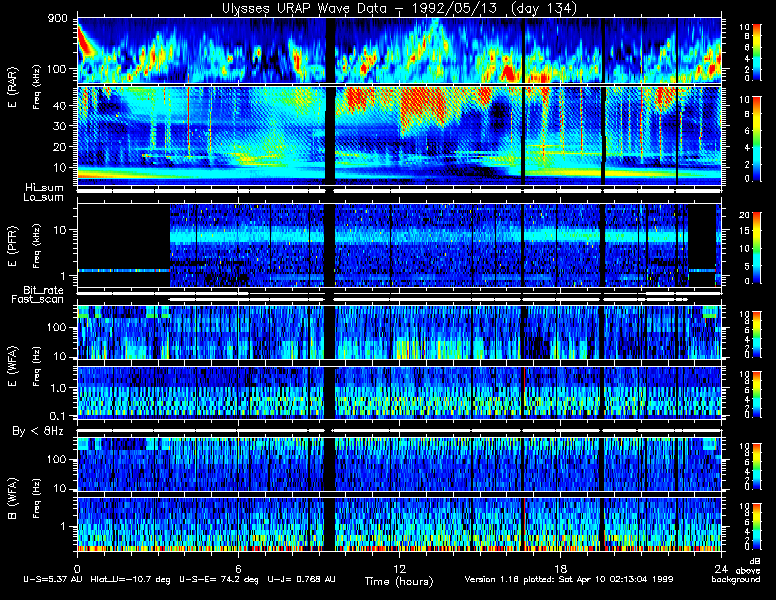This screenshot has height=600, width=776.
Task: Click the 'Fast_scan' status label
Action: point(38,300)
